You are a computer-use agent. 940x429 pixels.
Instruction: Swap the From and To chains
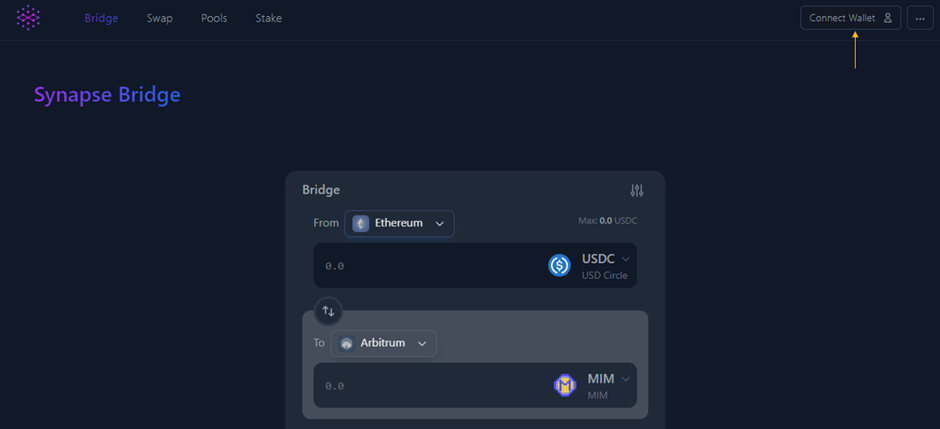pyautogui.click(x=328, y=311)
